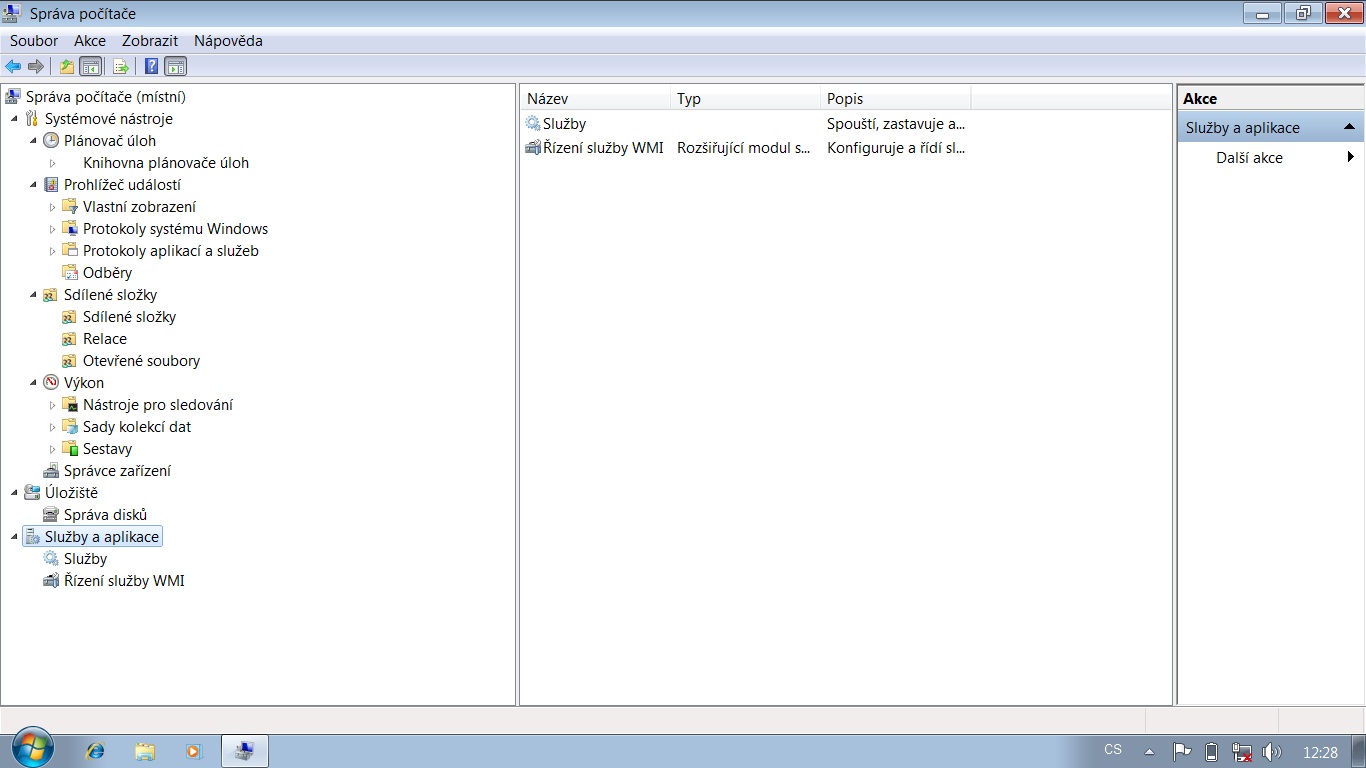Viewport: 1366px width, 768px height.
Task: Click the Odběry icon in tree
Action: [70, 273]
